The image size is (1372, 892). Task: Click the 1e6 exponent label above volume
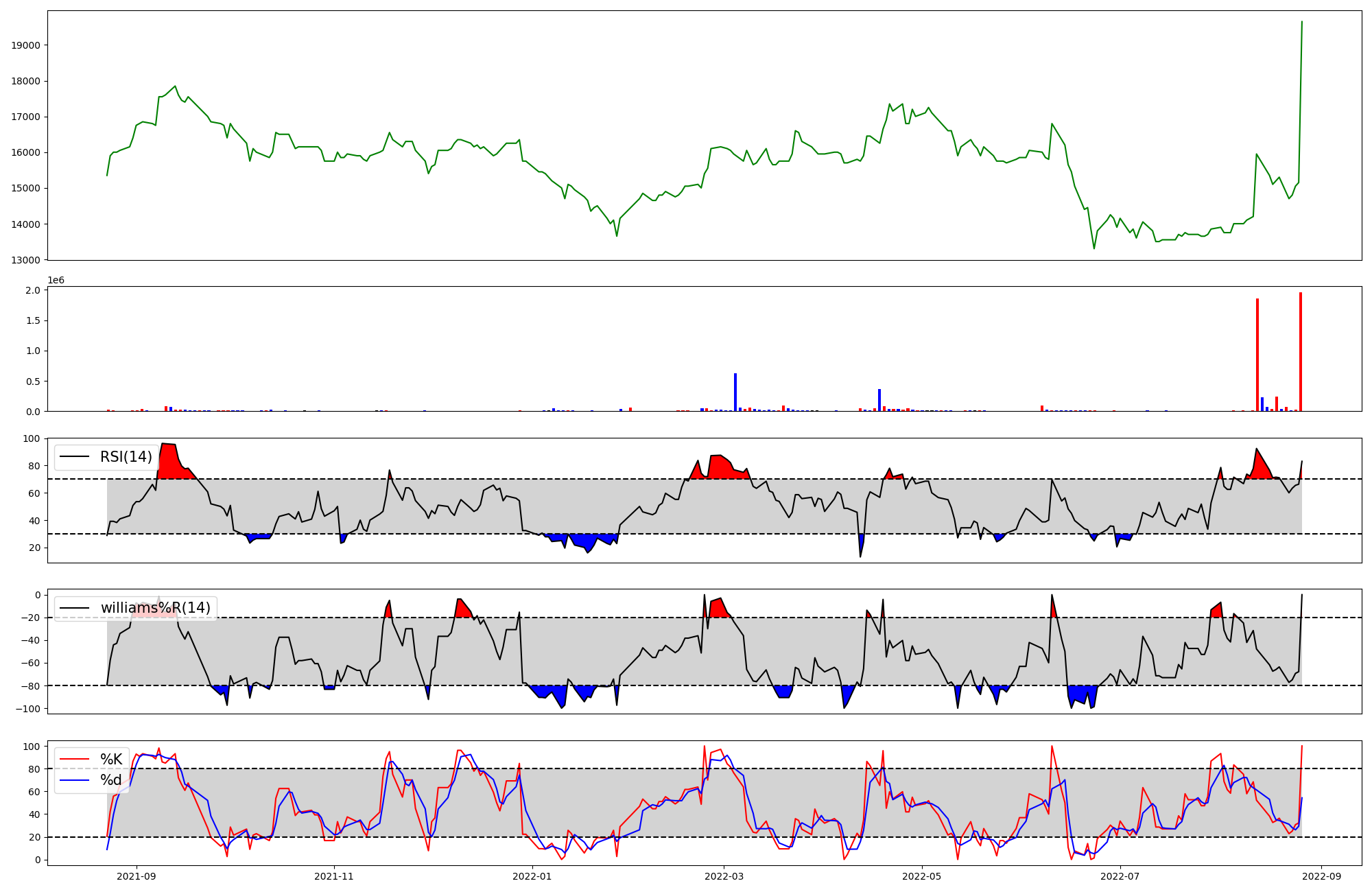point(56,280)
